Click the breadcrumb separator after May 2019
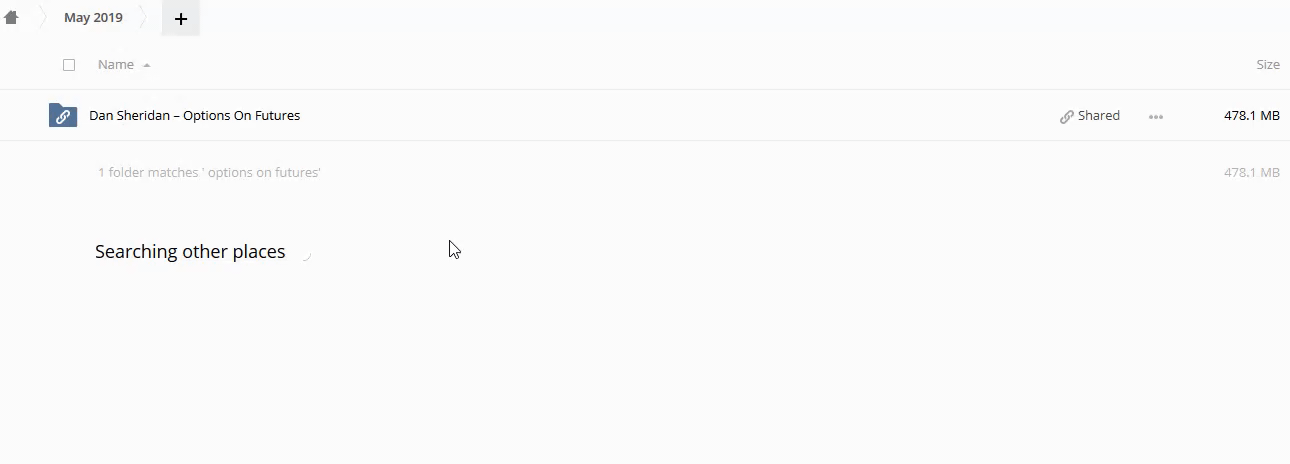This screenshot has width=1290, height=464. pos(144,17)
